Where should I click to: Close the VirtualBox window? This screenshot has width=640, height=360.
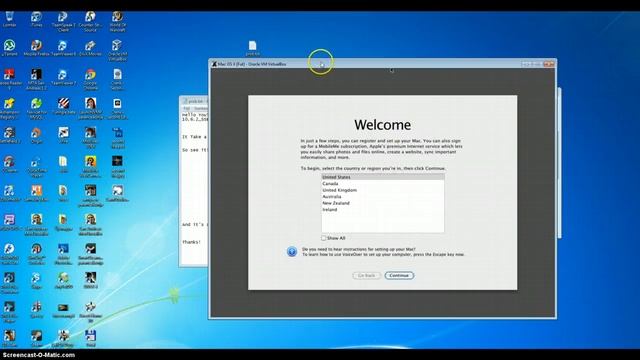(549, 64)
